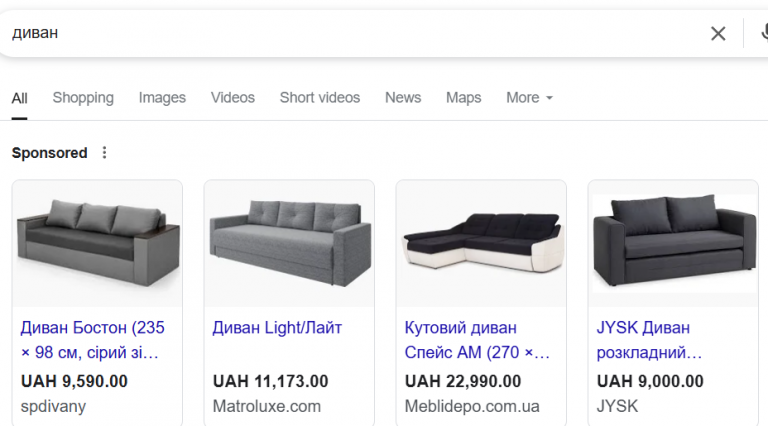The width and height of the screenshot is (768, 426).
Task: Open the Maps tab
Action: tap(463, 97)
